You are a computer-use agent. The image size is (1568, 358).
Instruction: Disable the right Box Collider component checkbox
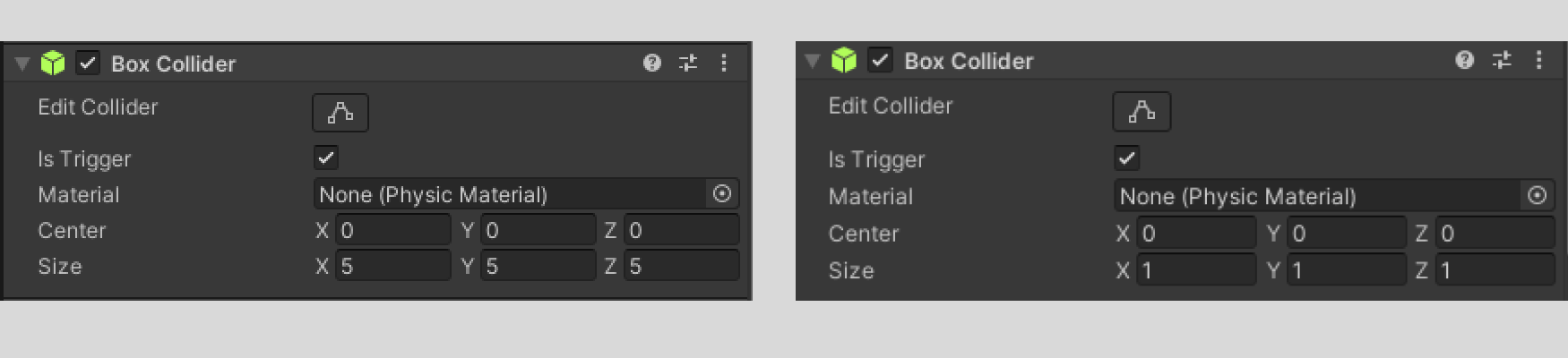click(x=881, y=60)
